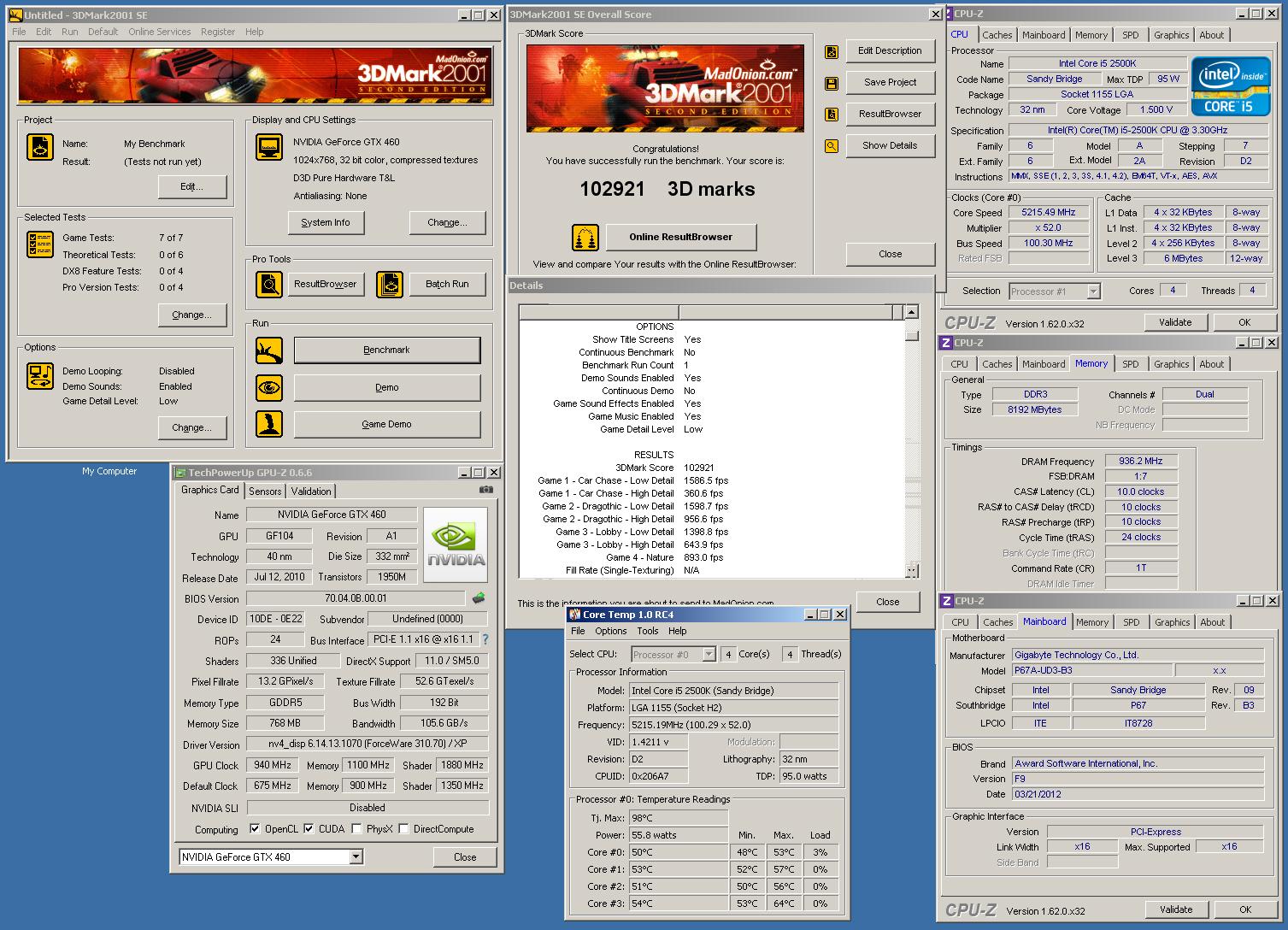Click the GPU-Z title bar icon
Viewport: 1288px width, 930px height.
(x=179, y=473)
